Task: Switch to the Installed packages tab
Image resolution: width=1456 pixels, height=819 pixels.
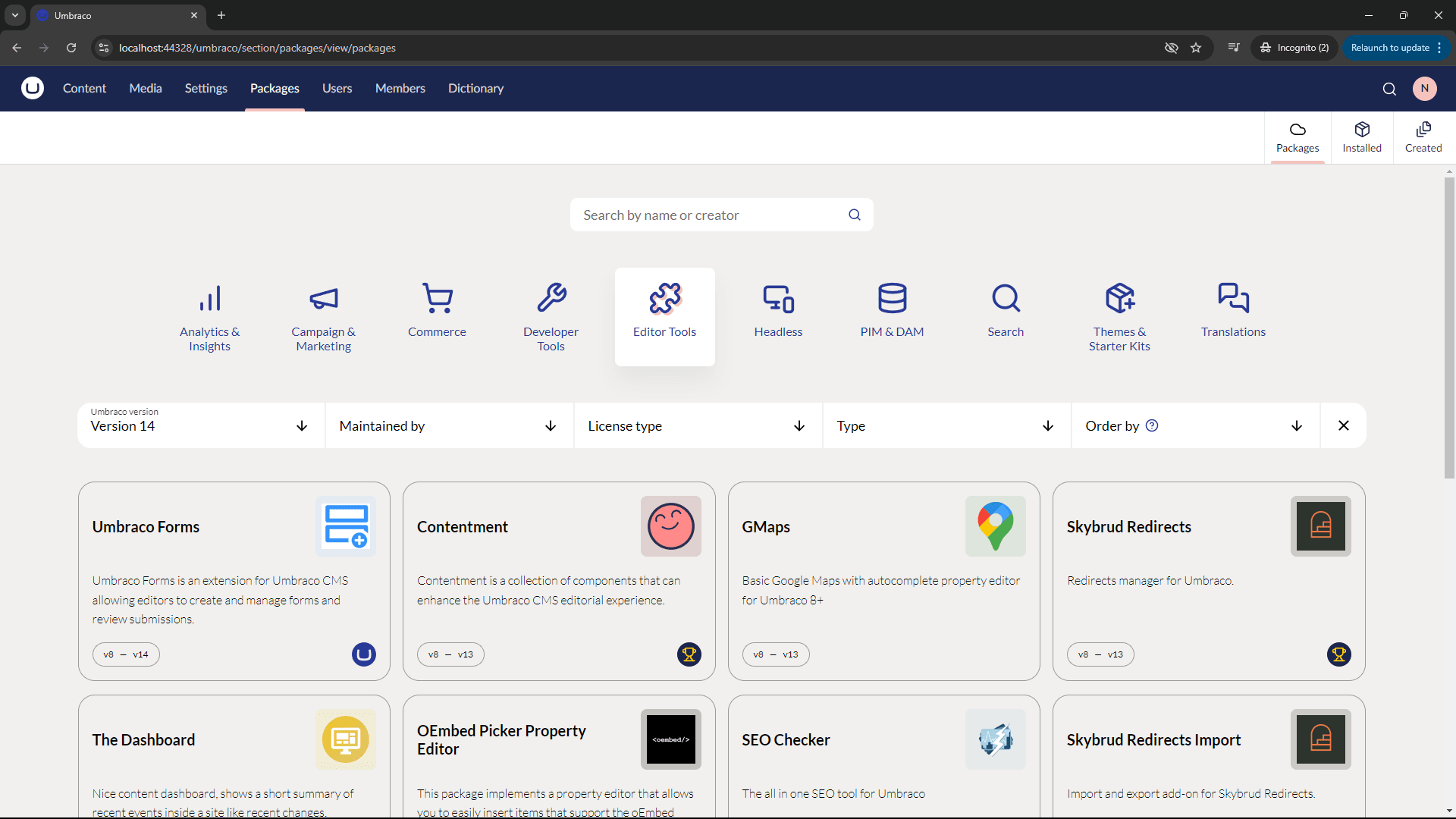Action: [1362, 137]
